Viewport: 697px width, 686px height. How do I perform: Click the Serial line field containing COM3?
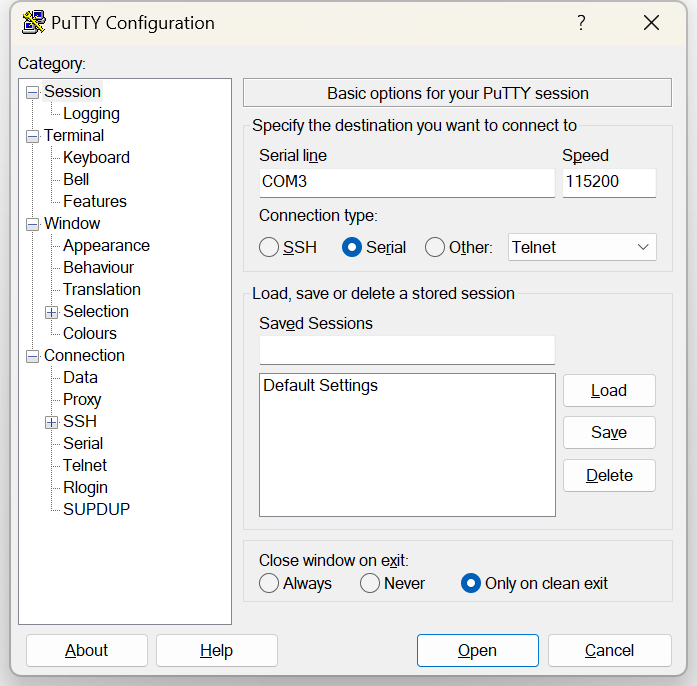point(407,182)
